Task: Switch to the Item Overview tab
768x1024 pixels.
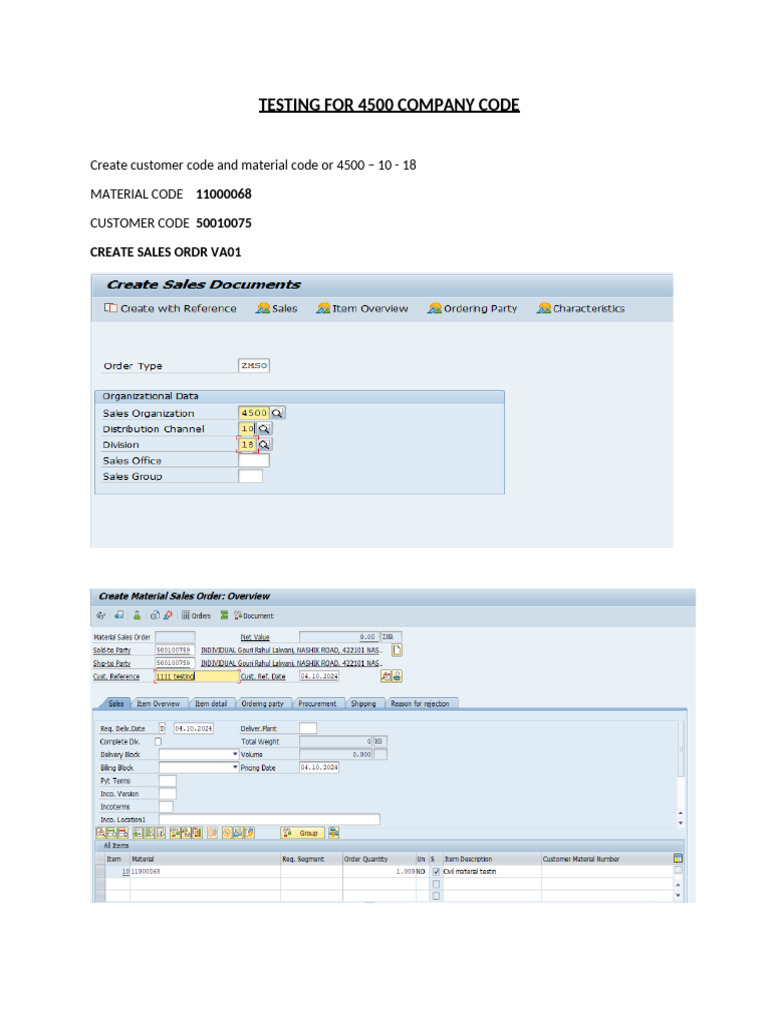Action: coord(158,703)
